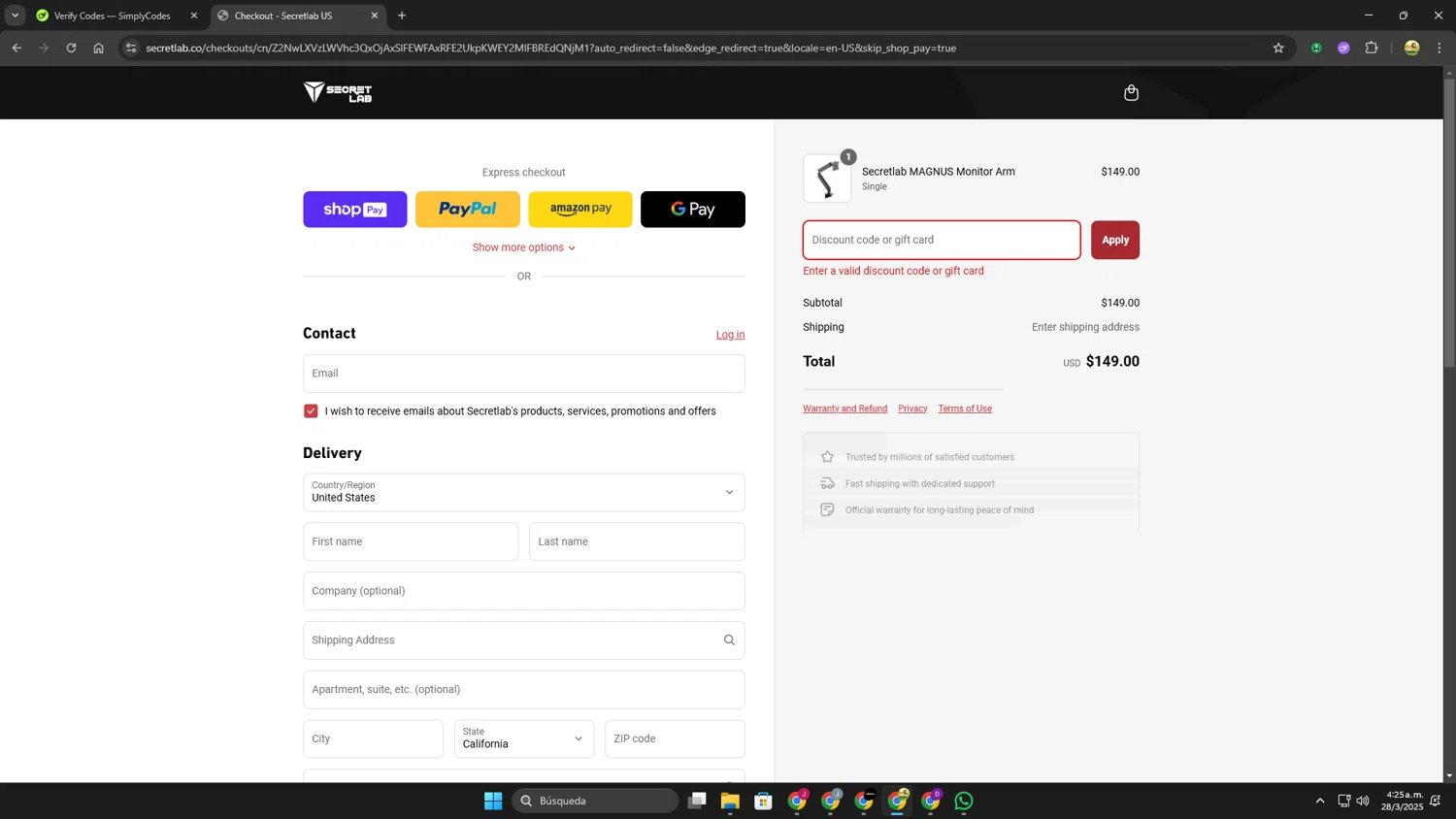This screenshot has height=819, width=1456.
Task: Uncheck the Secretlab promotional emails checkbox
Action: 311,411
